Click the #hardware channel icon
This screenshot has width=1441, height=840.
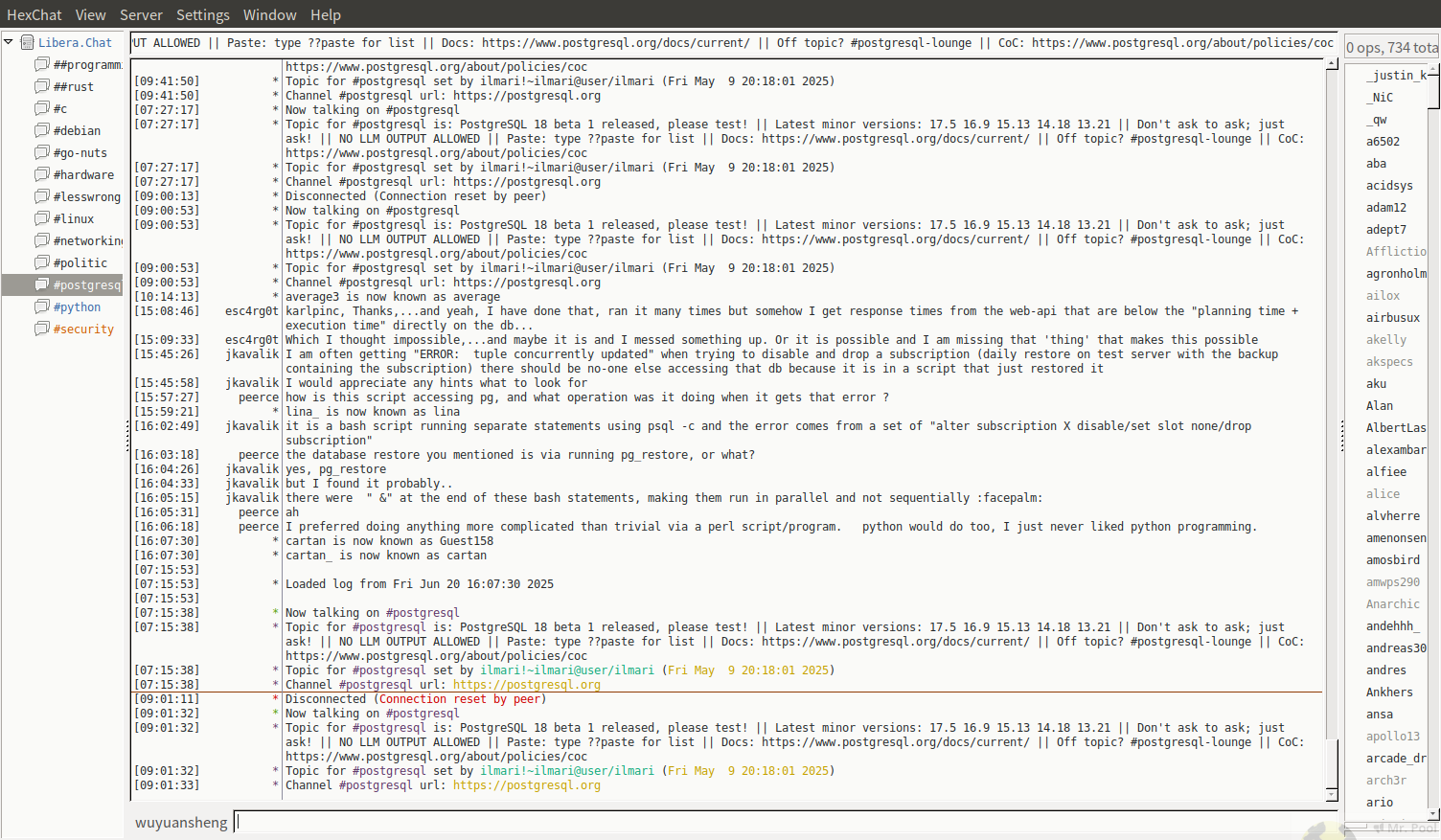coord(42,174)
